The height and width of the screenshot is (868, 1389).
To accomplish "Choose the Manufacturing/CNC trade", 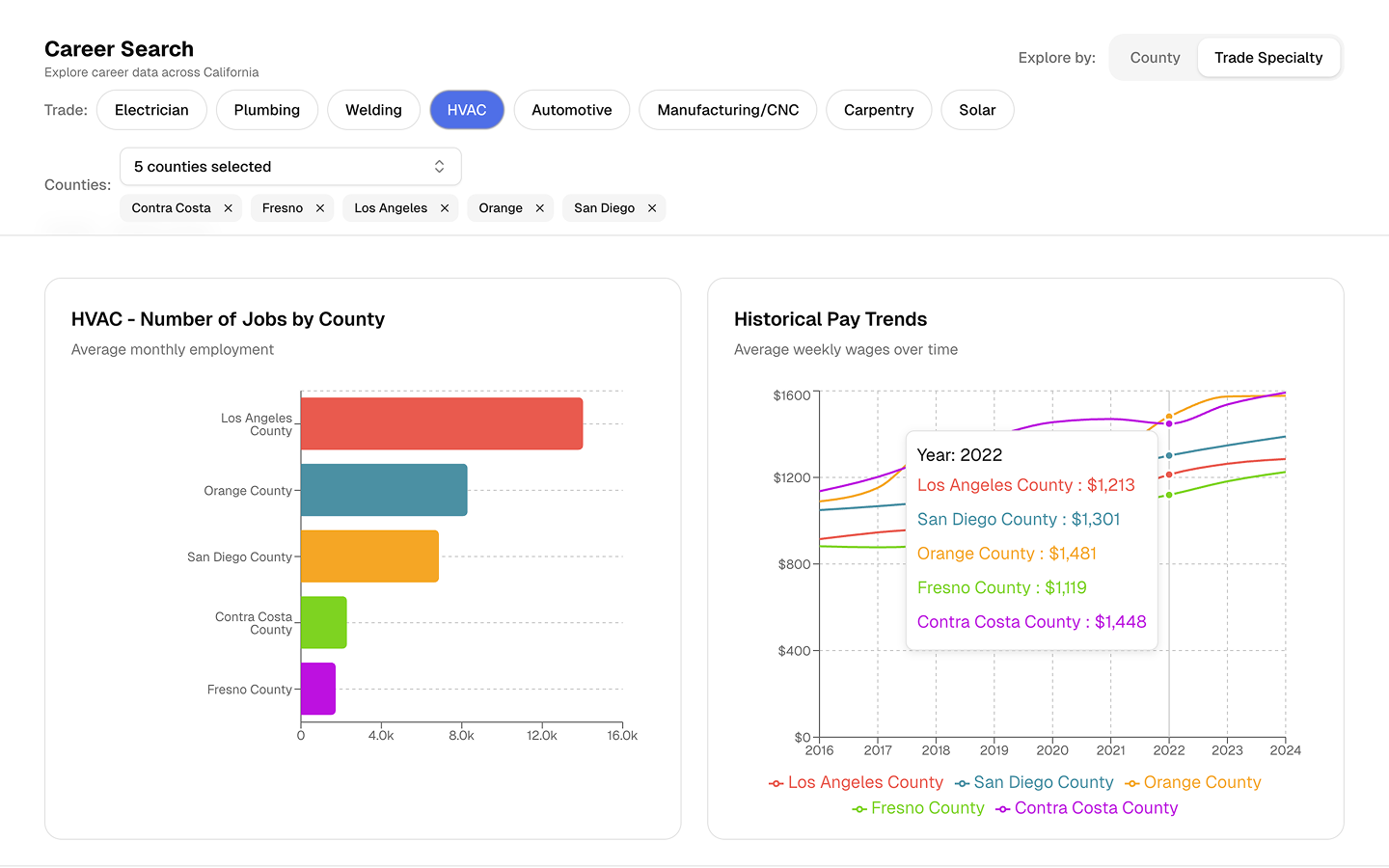I will (x=727, y=109).
